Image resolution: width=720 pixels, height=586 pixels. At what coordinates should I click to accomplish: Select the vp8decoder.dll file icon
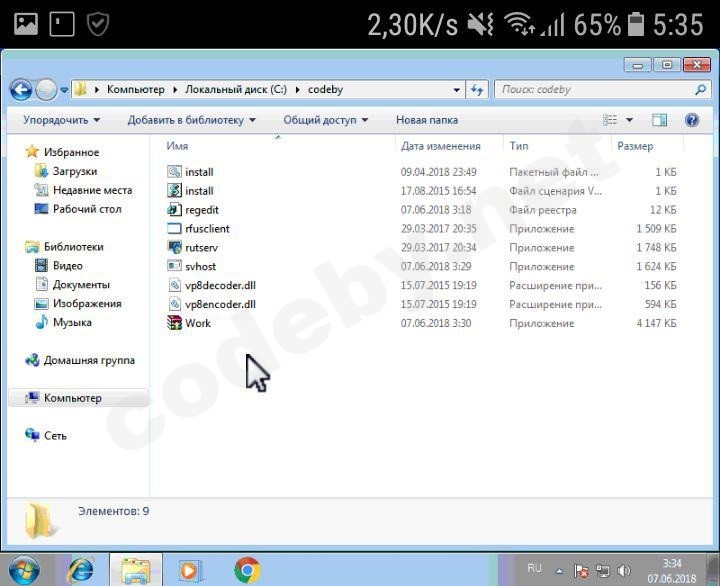coord(174,285)
